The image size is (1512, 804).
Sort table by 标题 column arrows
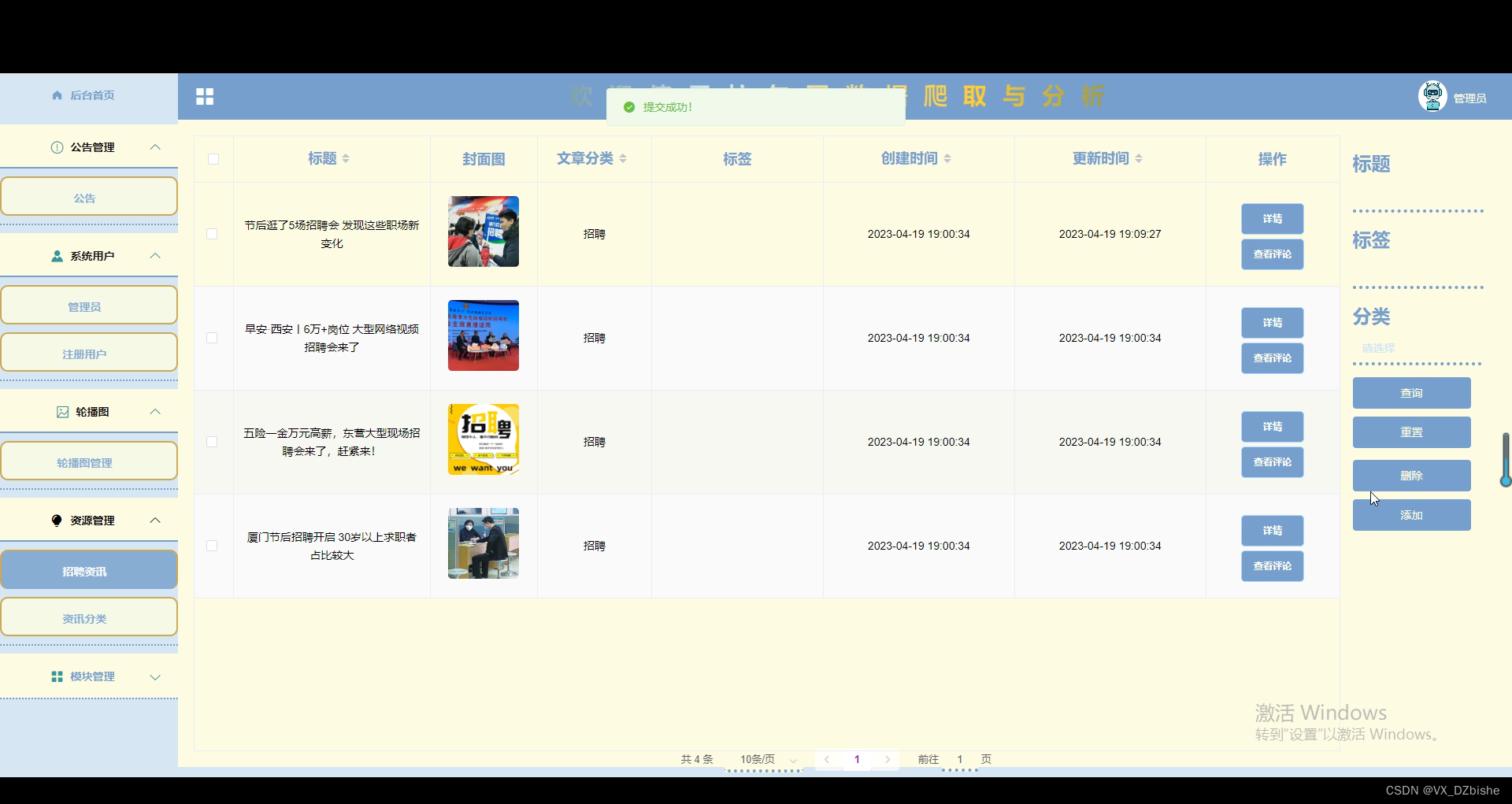pyautogui.click(x=346, y=159)
